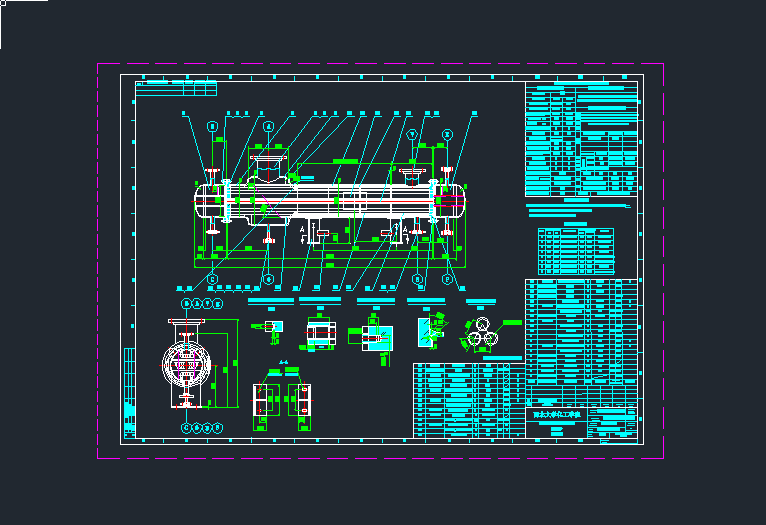Click the left saddle detail drawing at the bottom

pos(263,399)
